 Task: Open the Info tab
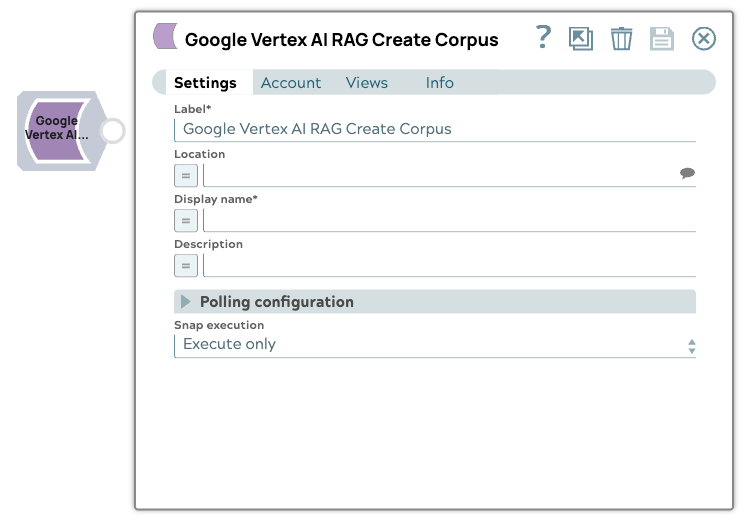click(439, 83)
